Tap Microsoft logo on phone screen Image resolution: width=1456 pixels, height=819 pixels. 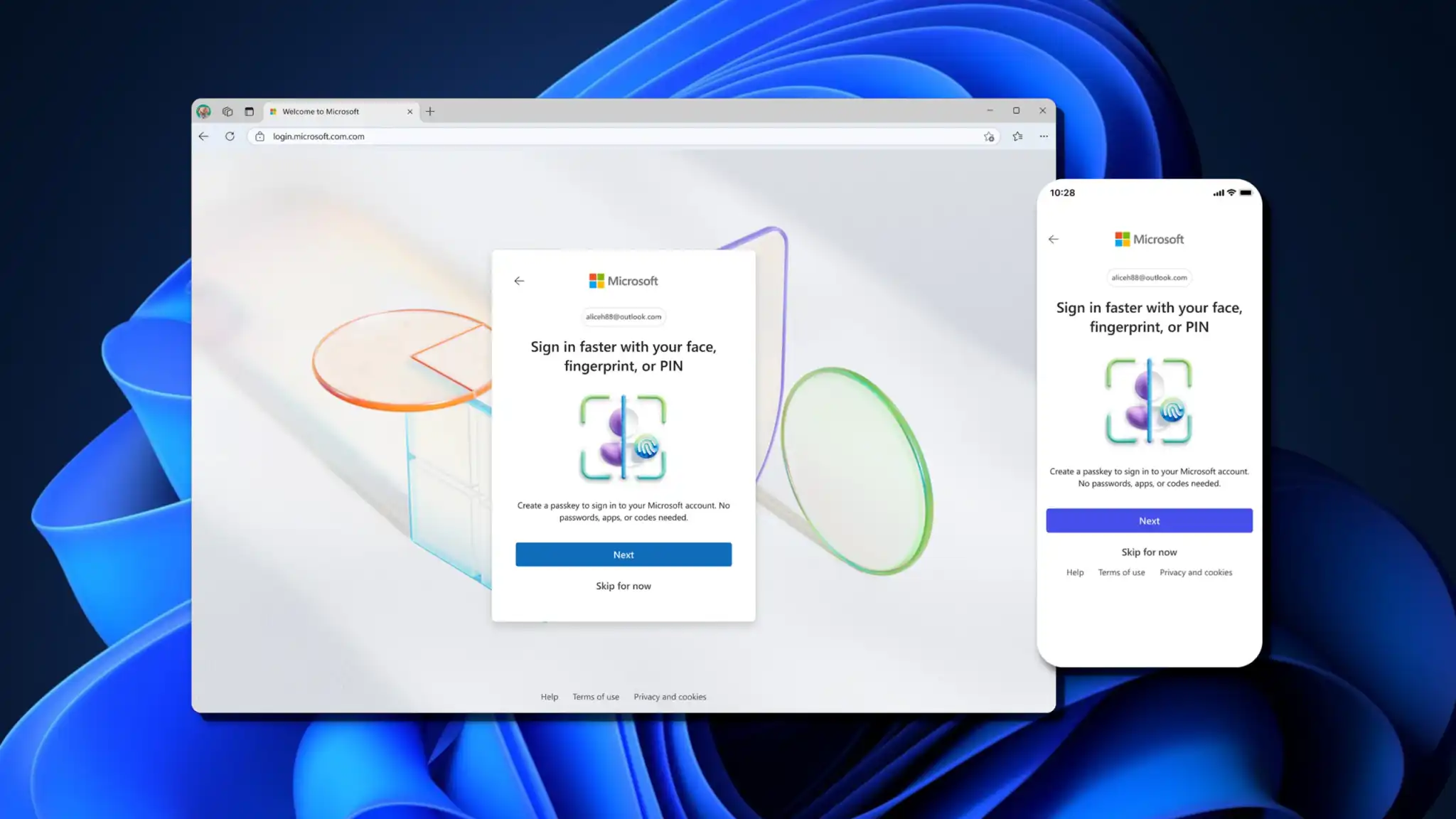(1150, 240)
